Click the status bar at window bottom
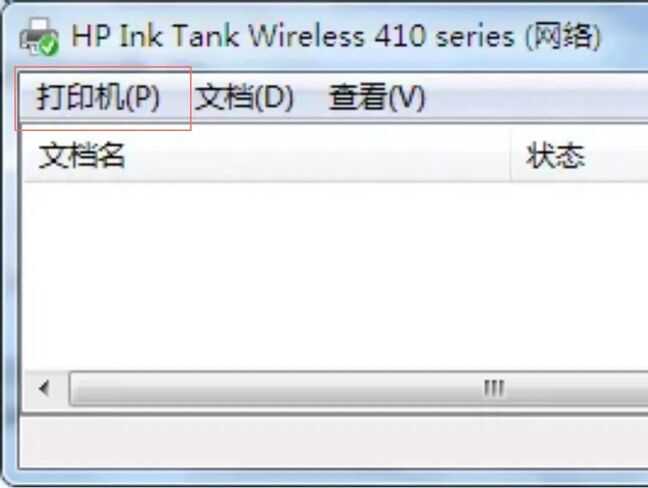Viewport: 648px width, 488px height. tap(334, 441)
